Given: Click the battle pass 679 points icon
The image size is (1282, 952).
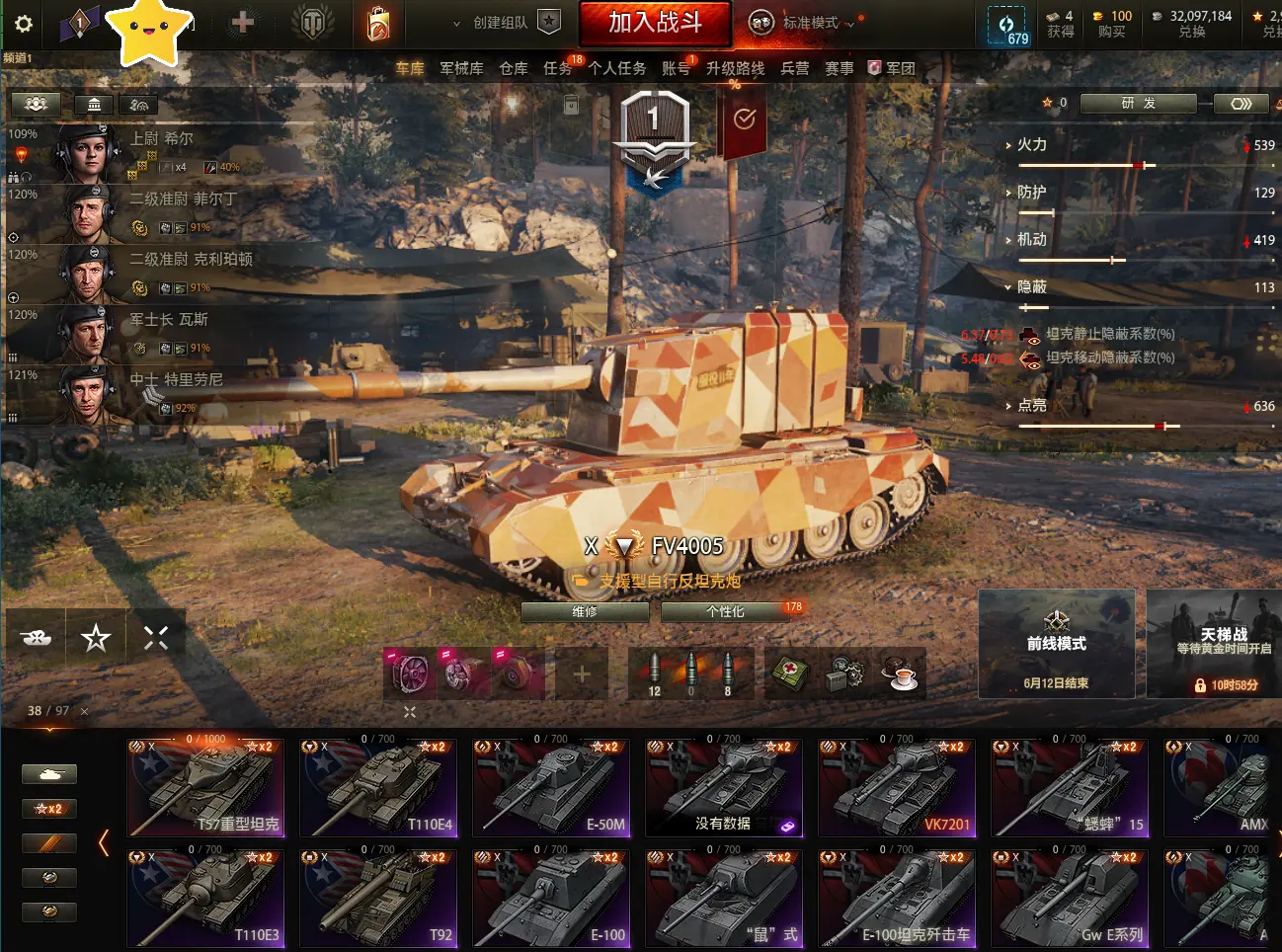Looking at the screenshot, I should pos(1009,26).
